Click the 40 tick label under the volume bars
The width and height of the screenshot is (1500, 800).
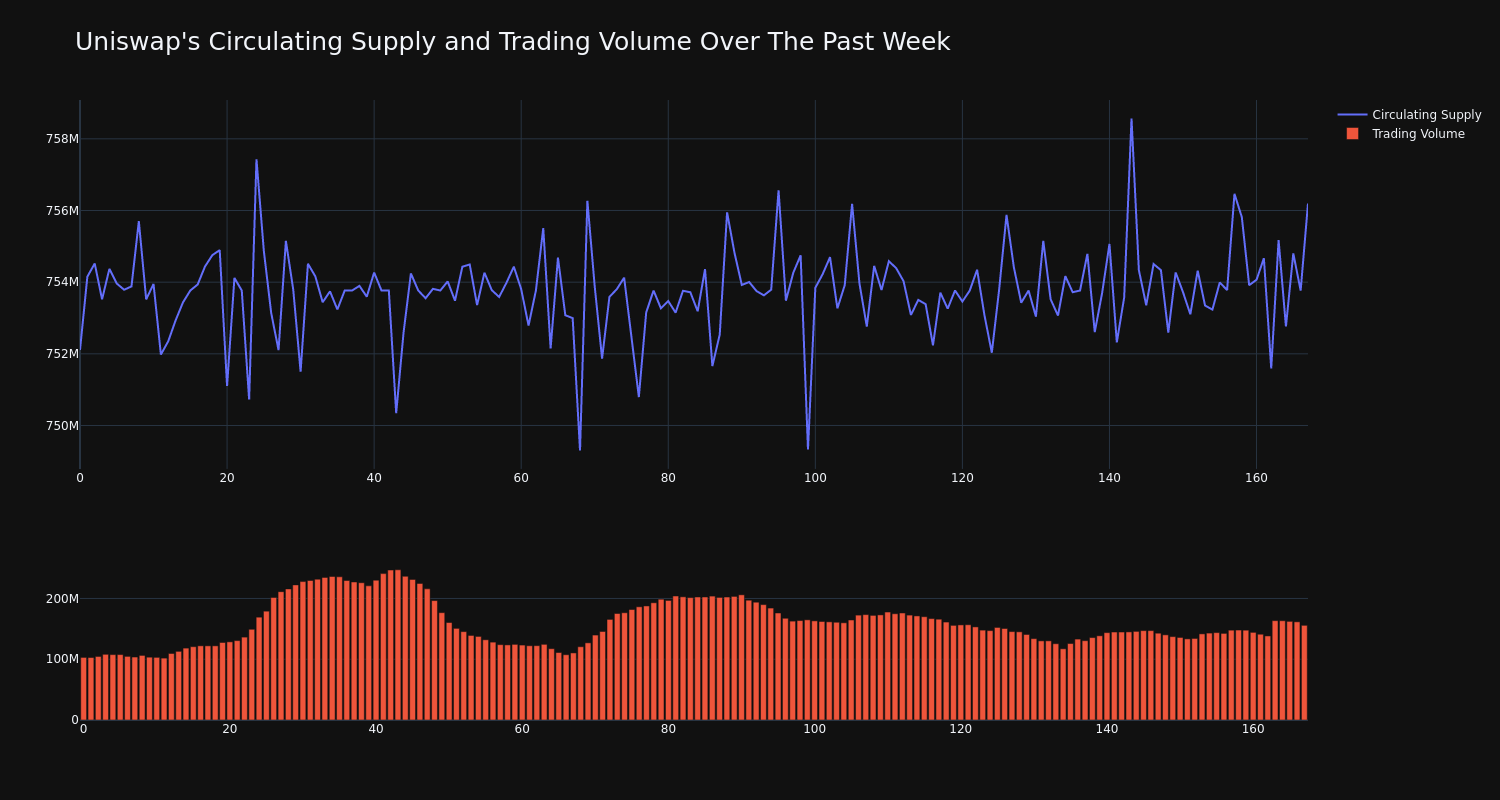376,729
